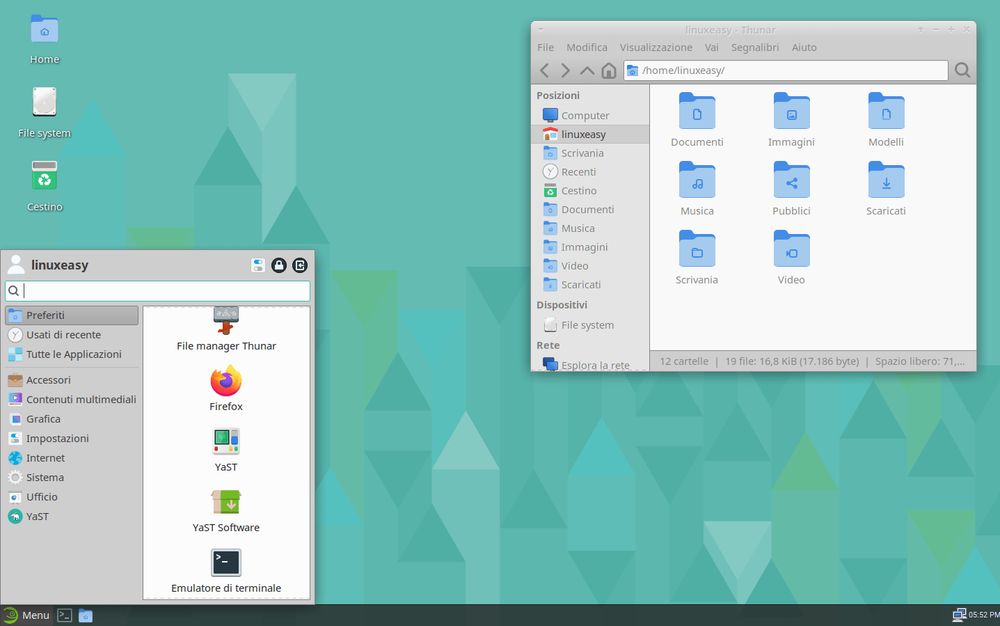This screenshot has height=626, width=1000.
Task: Open the Vai menu in Thunar
Action: point(712,47)
